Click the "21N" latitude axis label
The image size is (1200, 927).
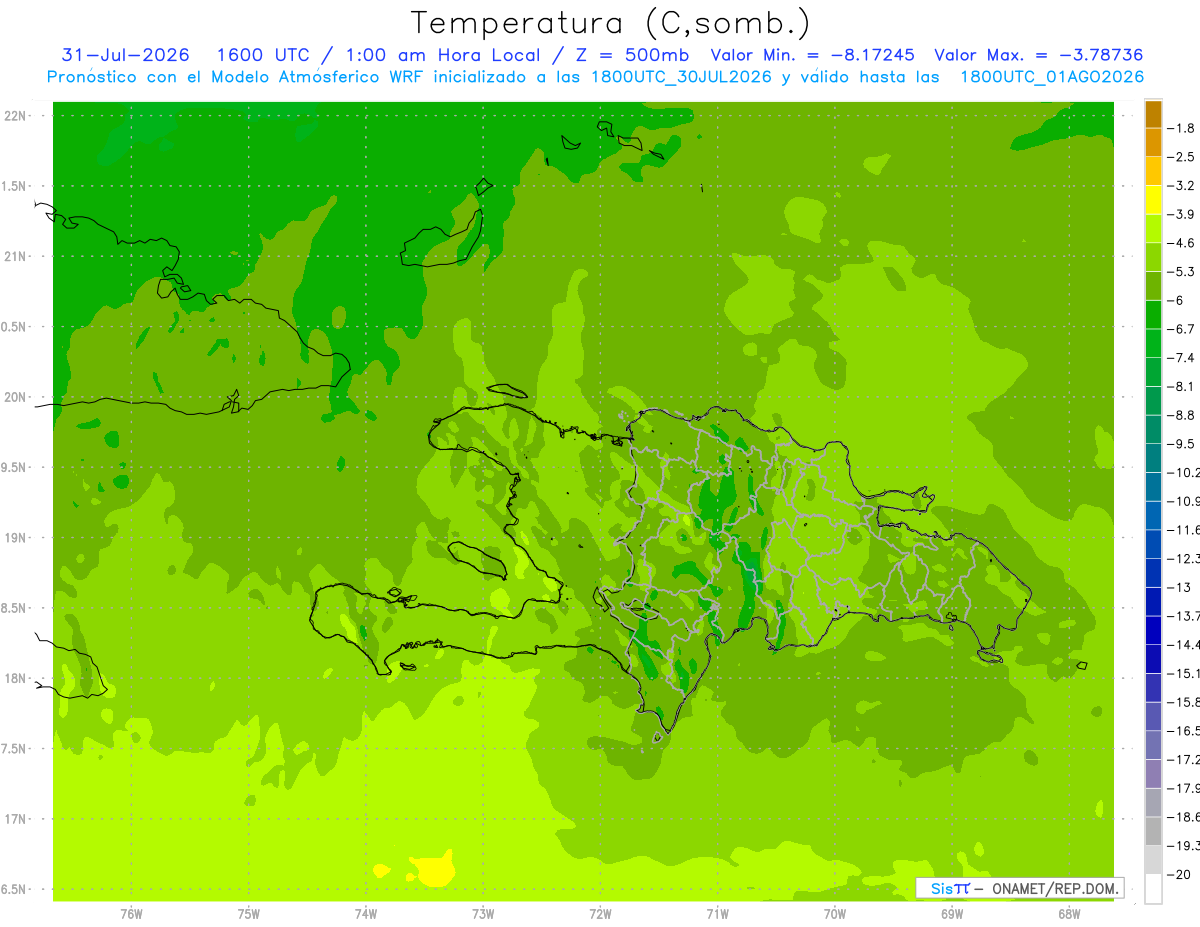coord(14,256)
